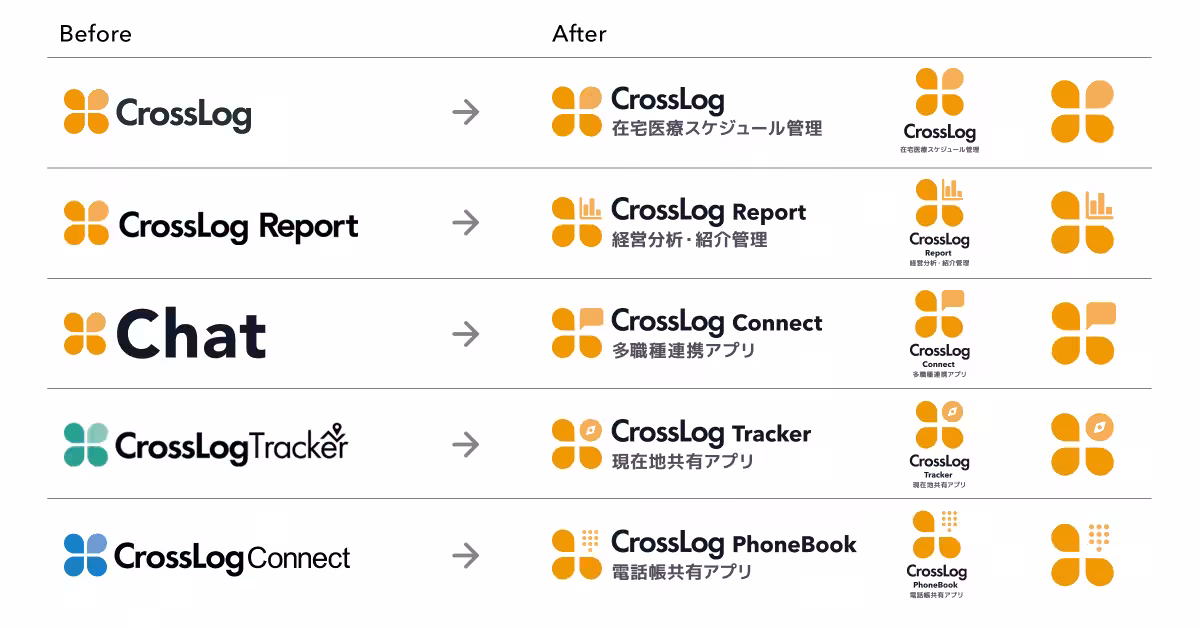Screen dimensions: 1200x628
Task: Click the large standalone PhoneBook keypad icon
Action: point(1082,555)
